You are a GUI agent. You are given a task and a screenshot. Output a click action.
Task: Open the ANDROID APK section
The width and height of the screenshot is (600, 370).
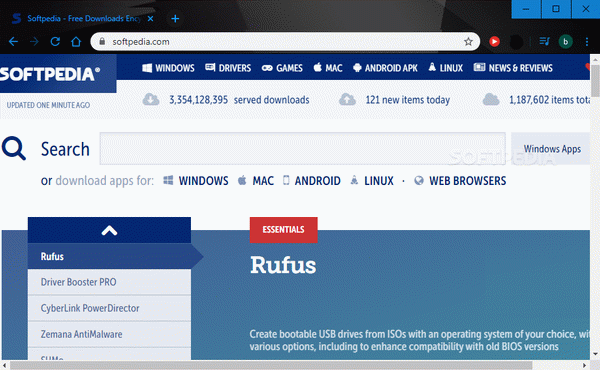point(385,68)
